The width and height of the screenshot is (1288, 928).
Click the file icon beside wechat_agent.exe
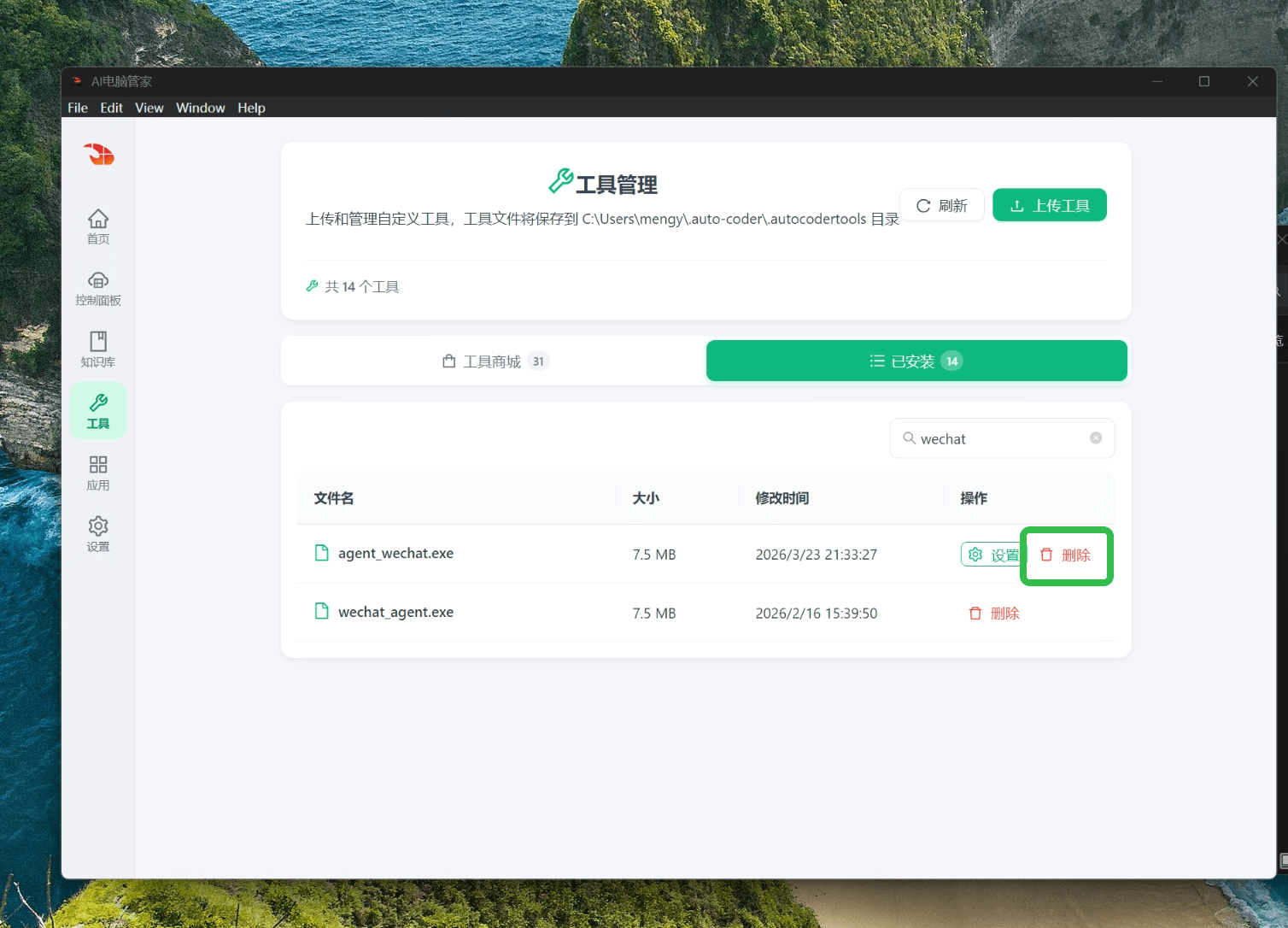click(321, 610)
